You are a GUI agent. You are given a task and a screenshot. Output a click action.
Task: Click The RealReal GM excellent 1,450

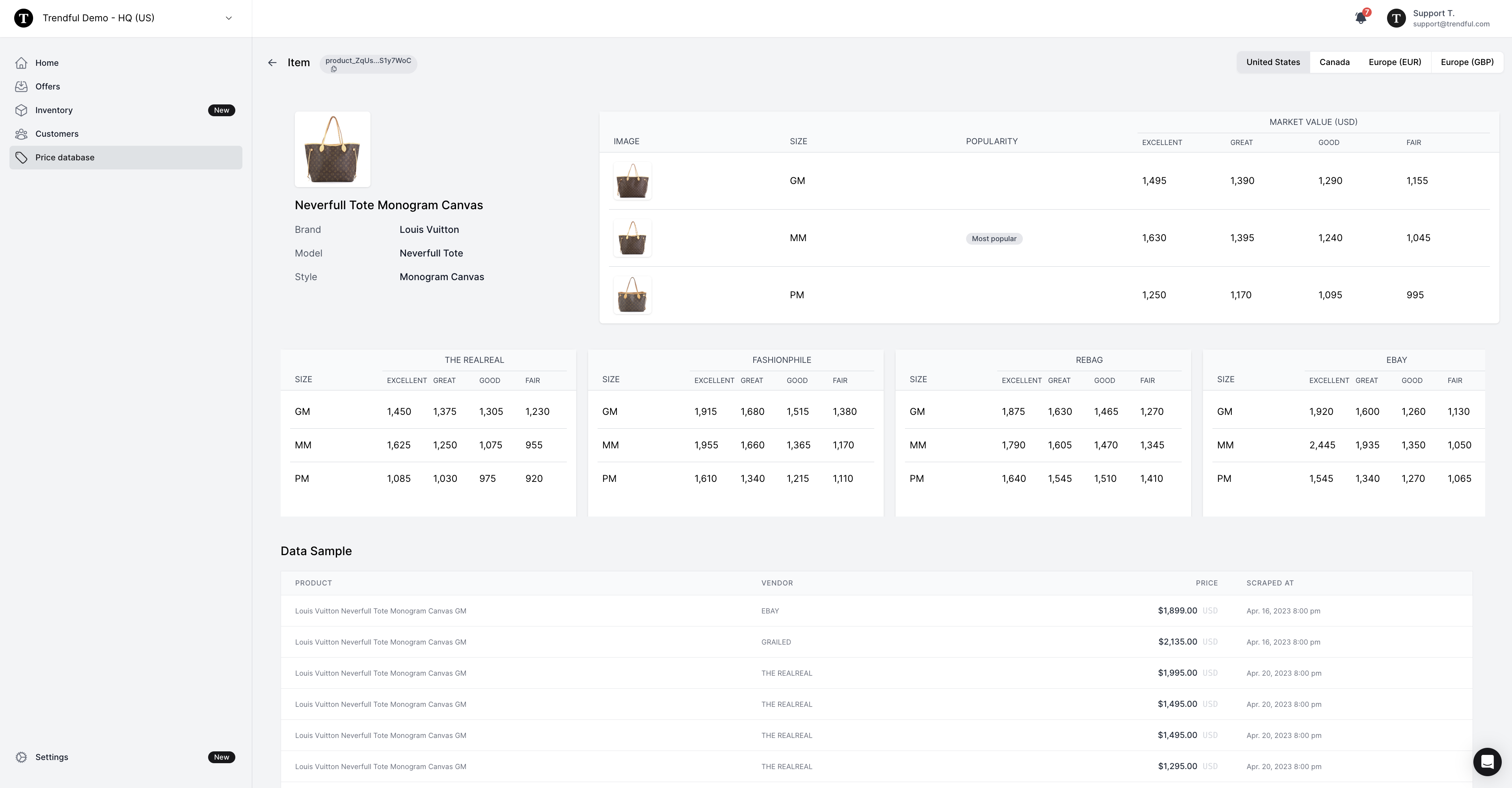pyautogui.click(x=398, y=411)
